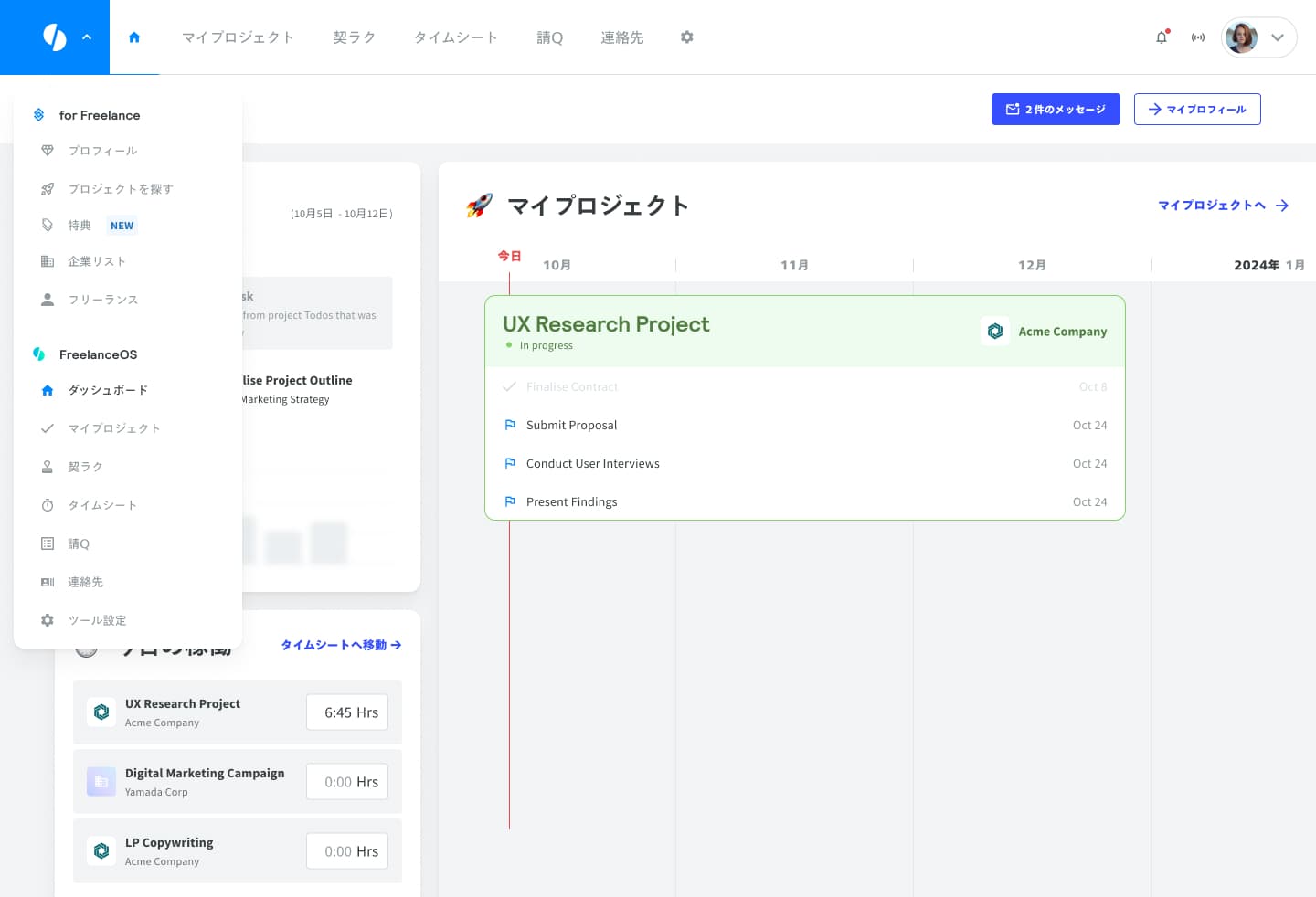Click the 今日 red timeline marker
Screen dimensions: 1316x897
pyautogui.click(x=509, y=256)
